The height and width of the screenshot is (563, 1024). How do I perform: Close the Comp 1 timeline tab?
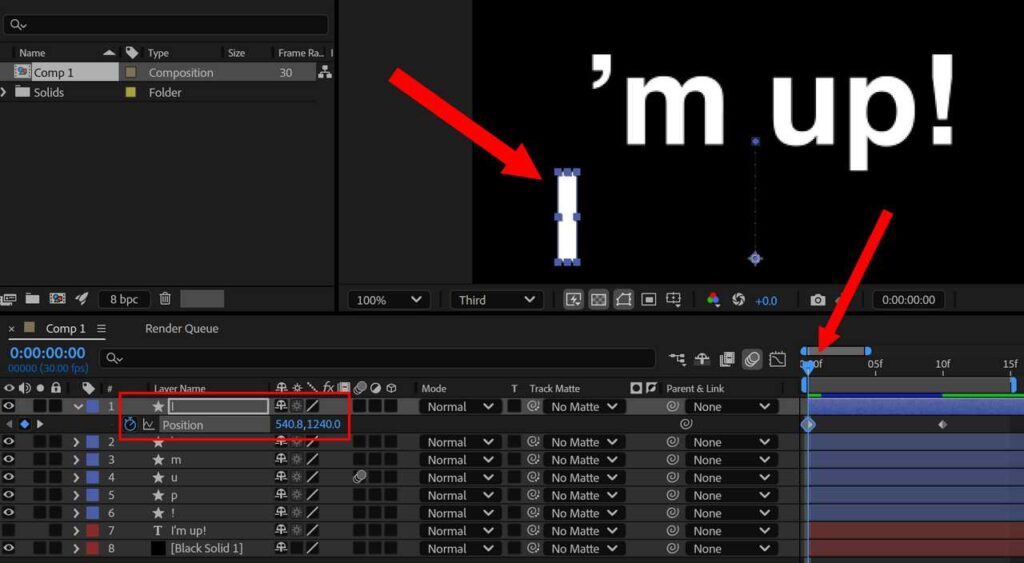[x=12, y=329]
